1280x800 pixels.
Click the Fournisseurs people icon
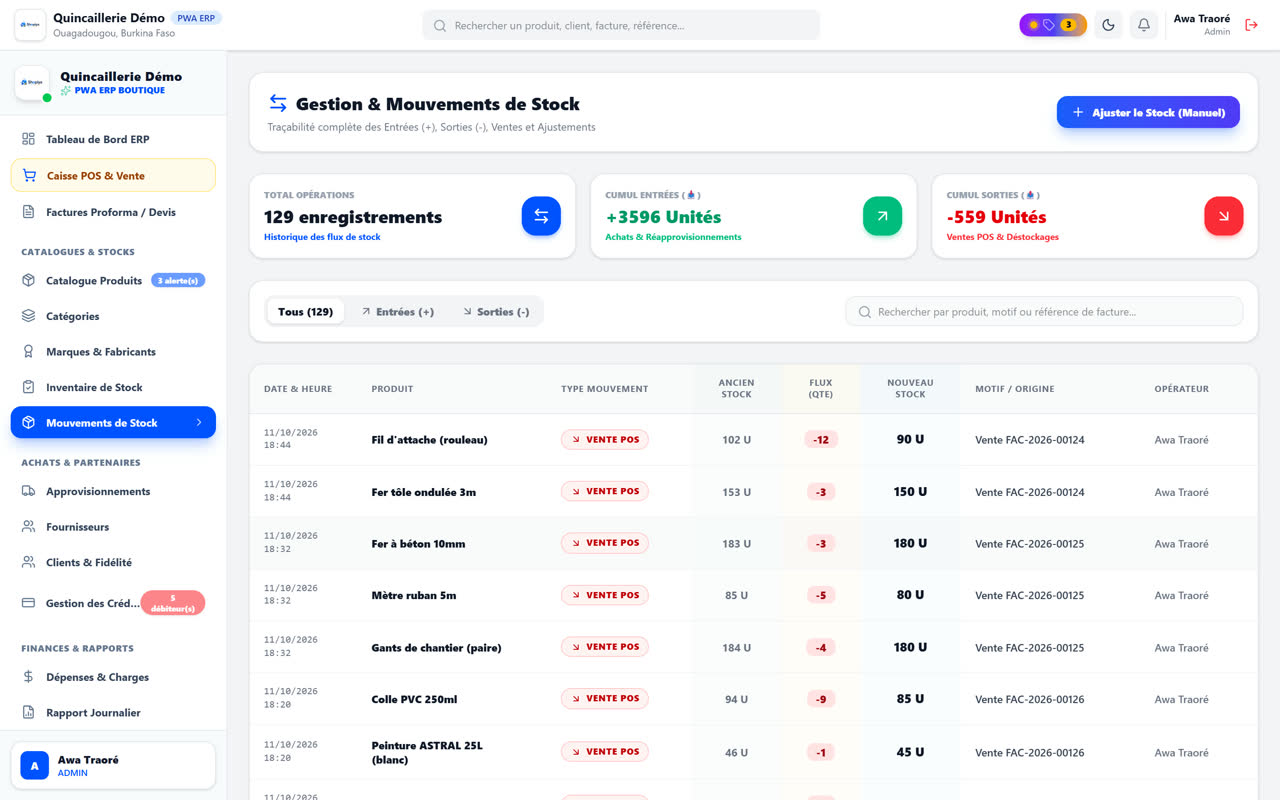28,527
